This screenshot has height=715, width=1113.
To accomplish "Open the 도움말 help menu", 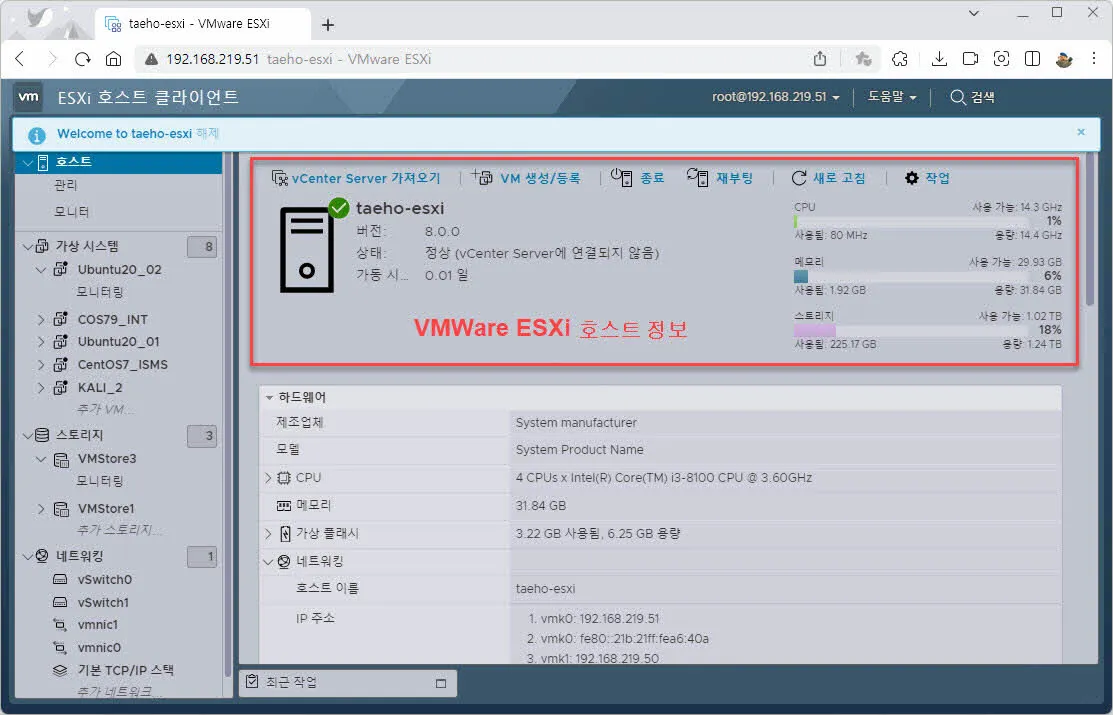I will click(889, 96).
